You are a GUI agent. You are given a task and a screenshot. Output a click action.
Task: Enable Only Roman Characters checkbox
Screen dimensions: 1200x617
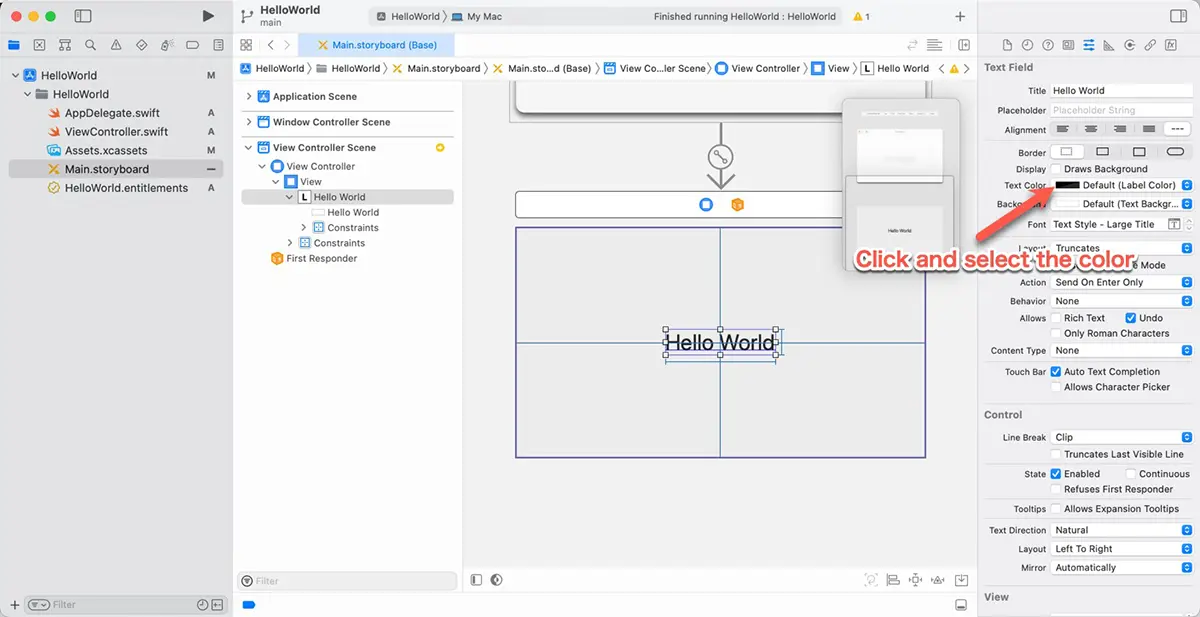pos(1056,333)
